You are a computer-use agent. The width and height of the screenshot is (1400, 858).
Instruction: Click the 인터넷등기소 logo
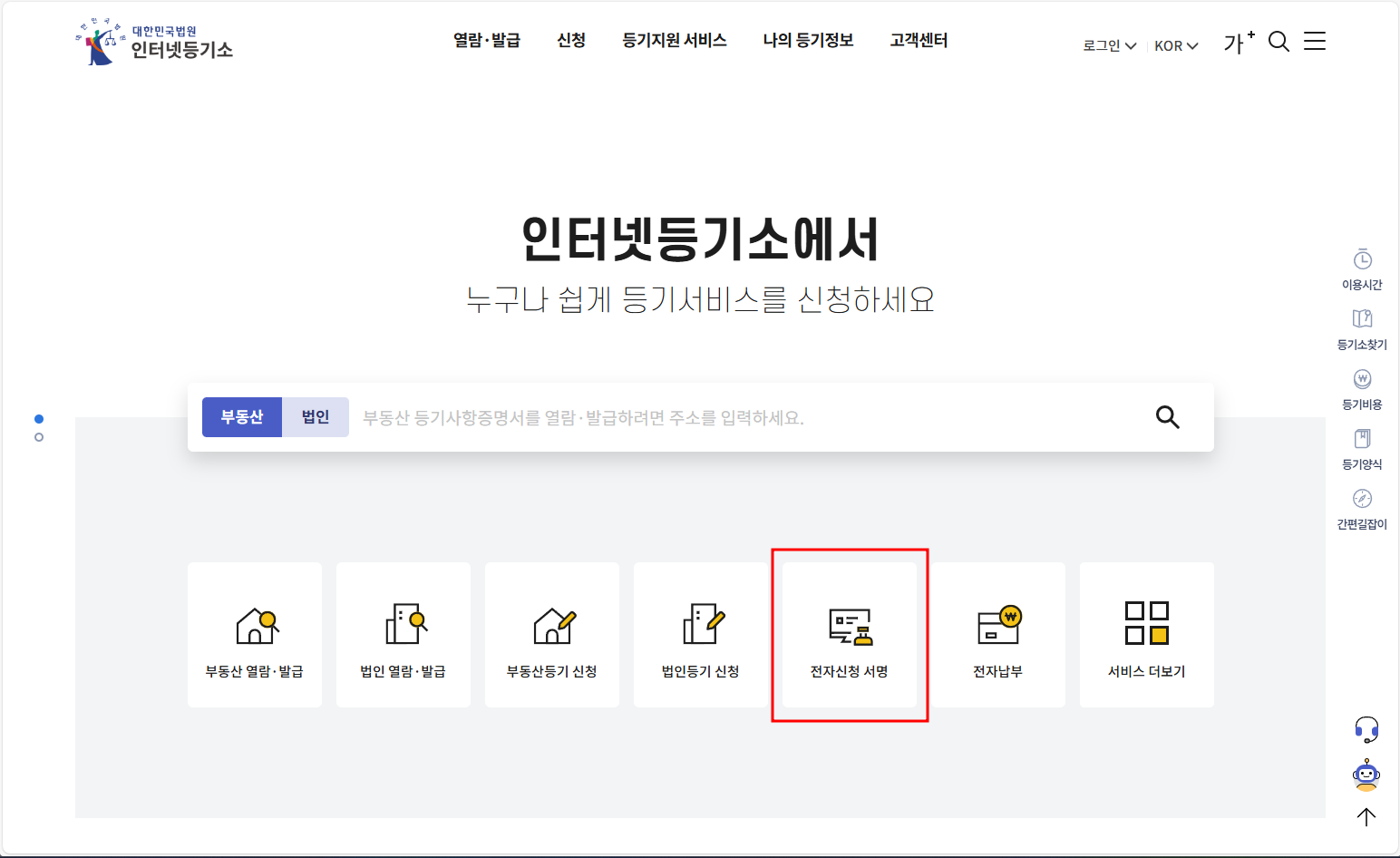(x=155, y=43)
